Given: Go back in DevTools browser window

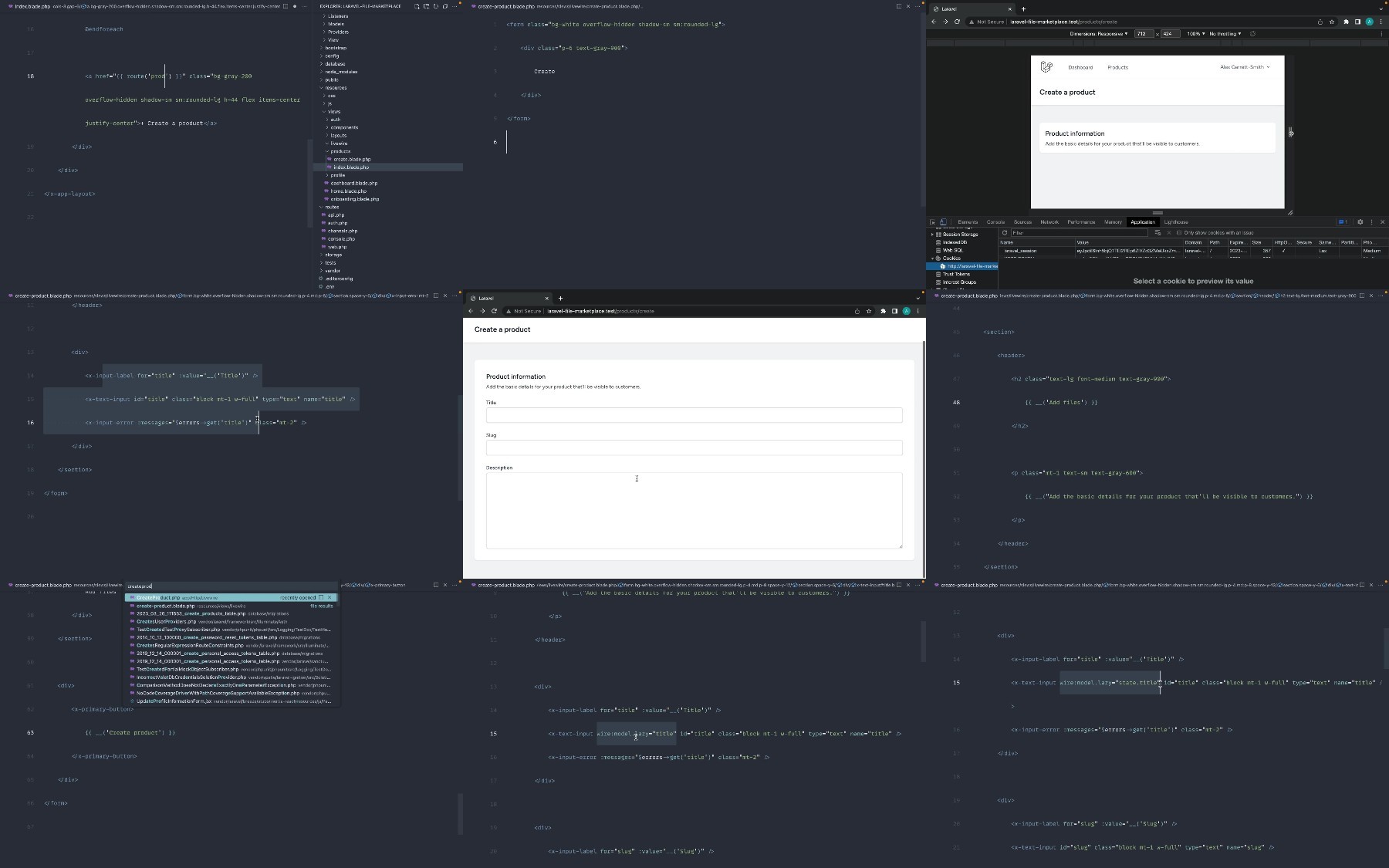Looking at the screenshot, I should (x=934, y=22).
